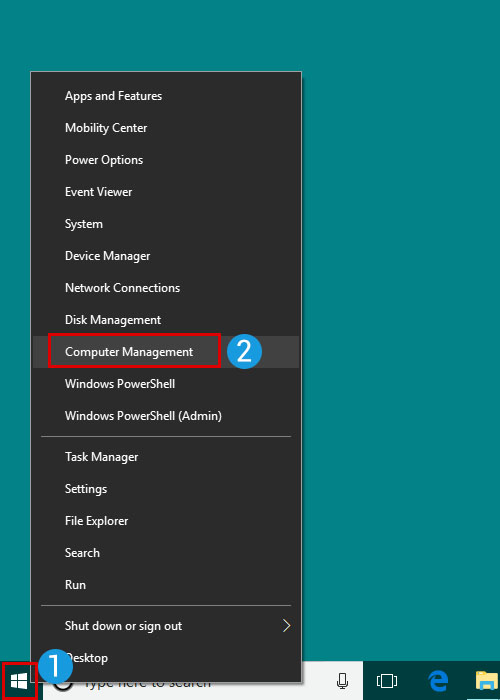This screenshot has width=500, height=700.
Task: Open the Run dialog entry
Action: (166, 585)
